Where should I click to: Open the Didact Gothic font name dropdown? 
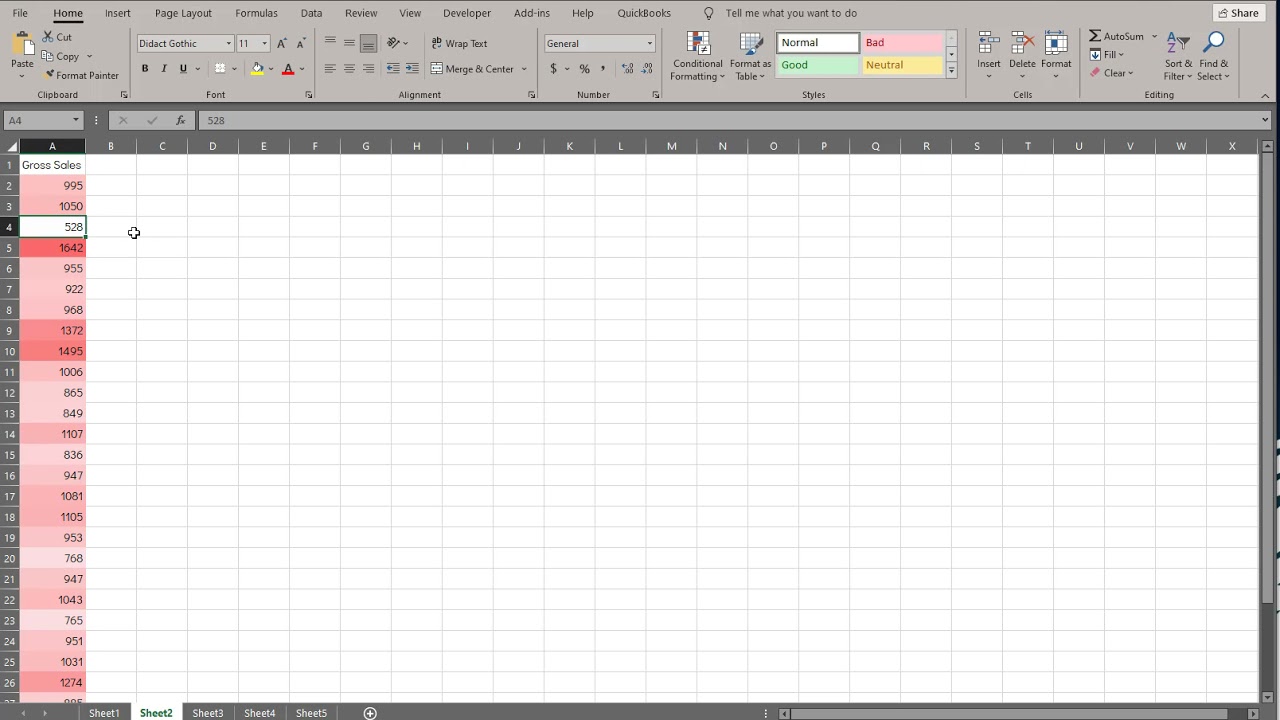[228, 43]
